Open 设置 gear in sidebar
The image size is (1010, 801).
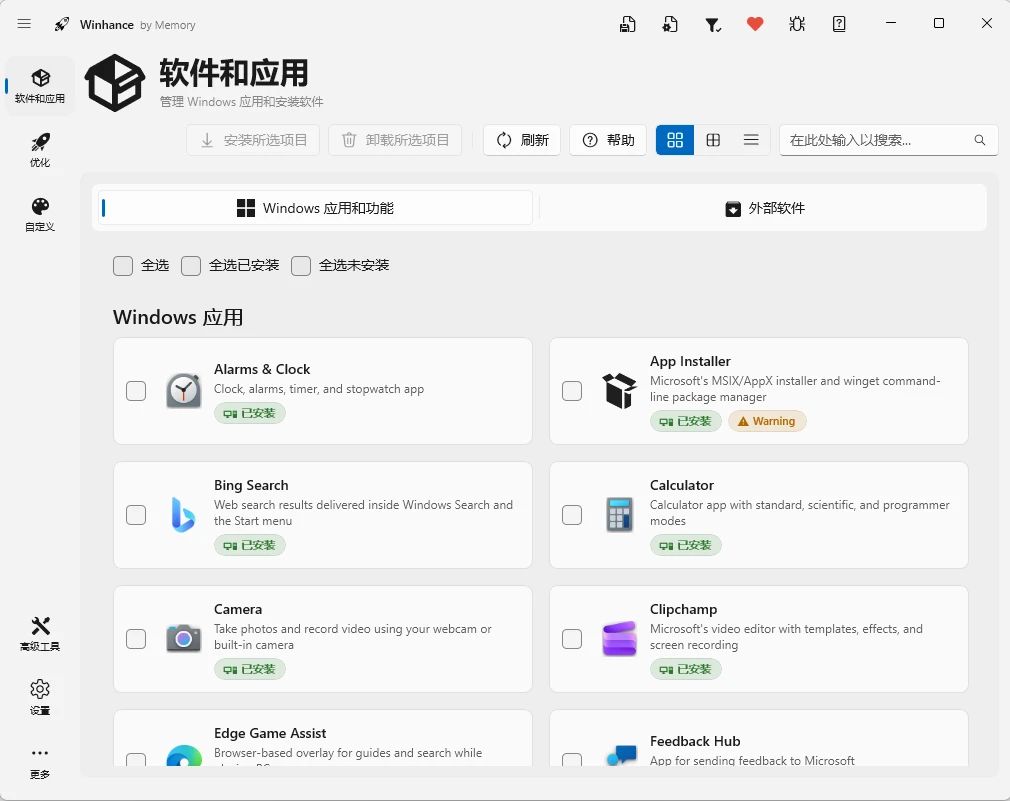(40, 697)
